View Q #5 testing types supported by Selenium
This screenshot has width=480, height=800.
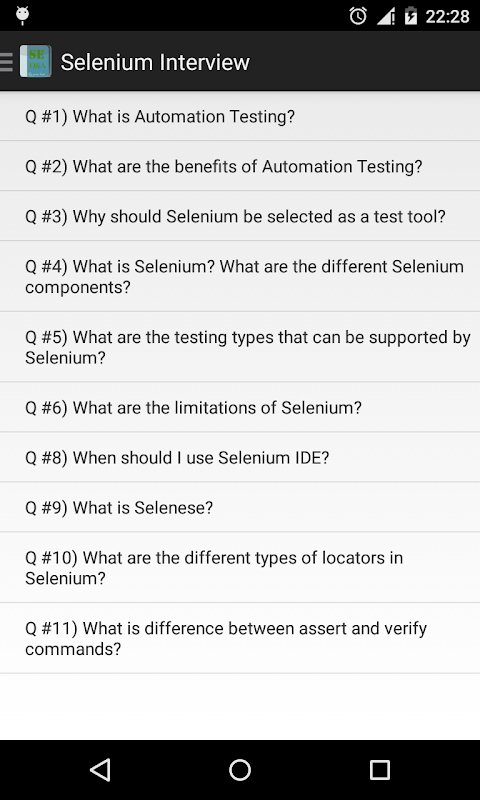point(240,347)
